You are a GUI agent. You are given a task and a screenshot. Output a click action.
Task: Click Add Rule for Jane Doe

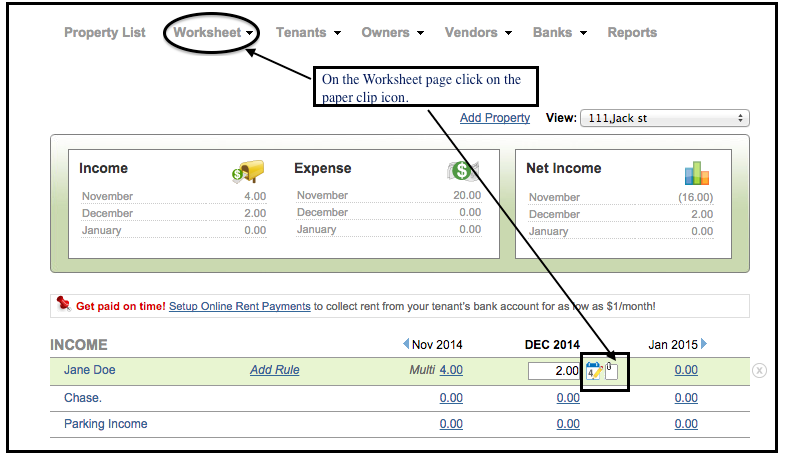click(274, 370)
